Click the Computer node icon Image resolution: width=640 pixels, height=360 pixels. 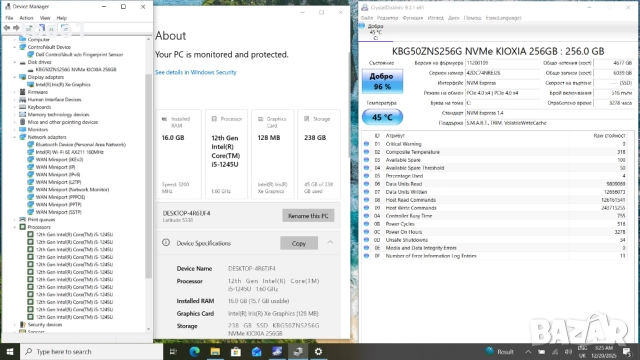pyautogui.click(x=22, y=40)
